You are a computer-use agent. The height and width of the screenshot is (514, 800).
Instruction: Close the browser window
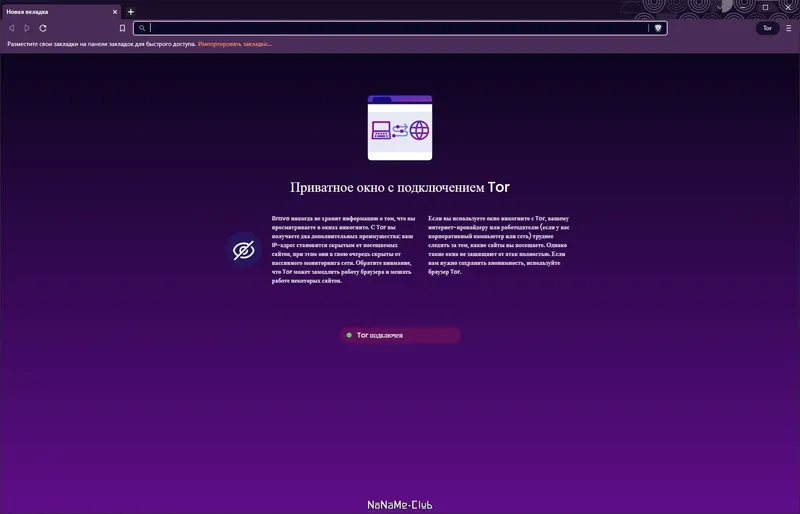[x=788, y=7]
